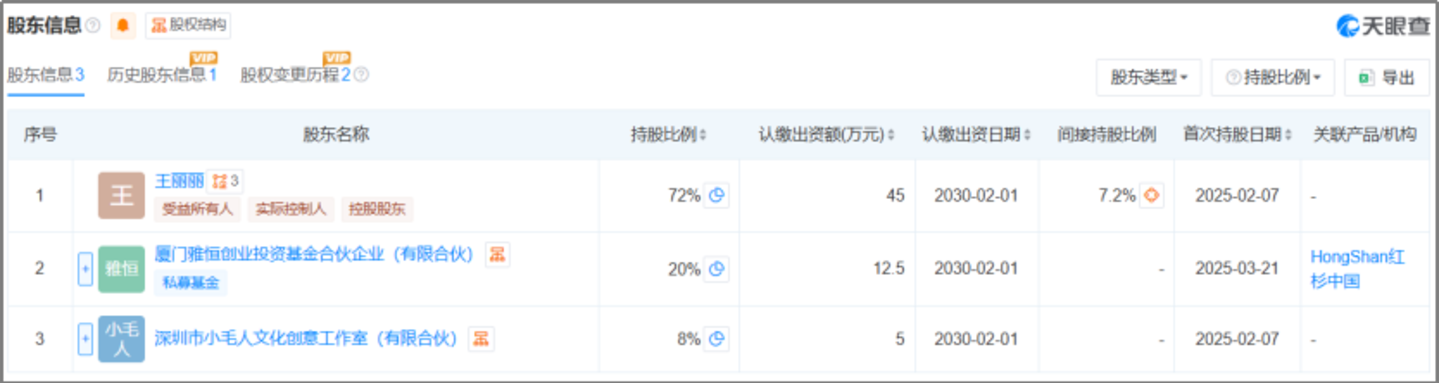The image size is (1439, 383).
Task: Open pie chart icon beside 8%
Action: pyautogui.click(x=716, y=339)
